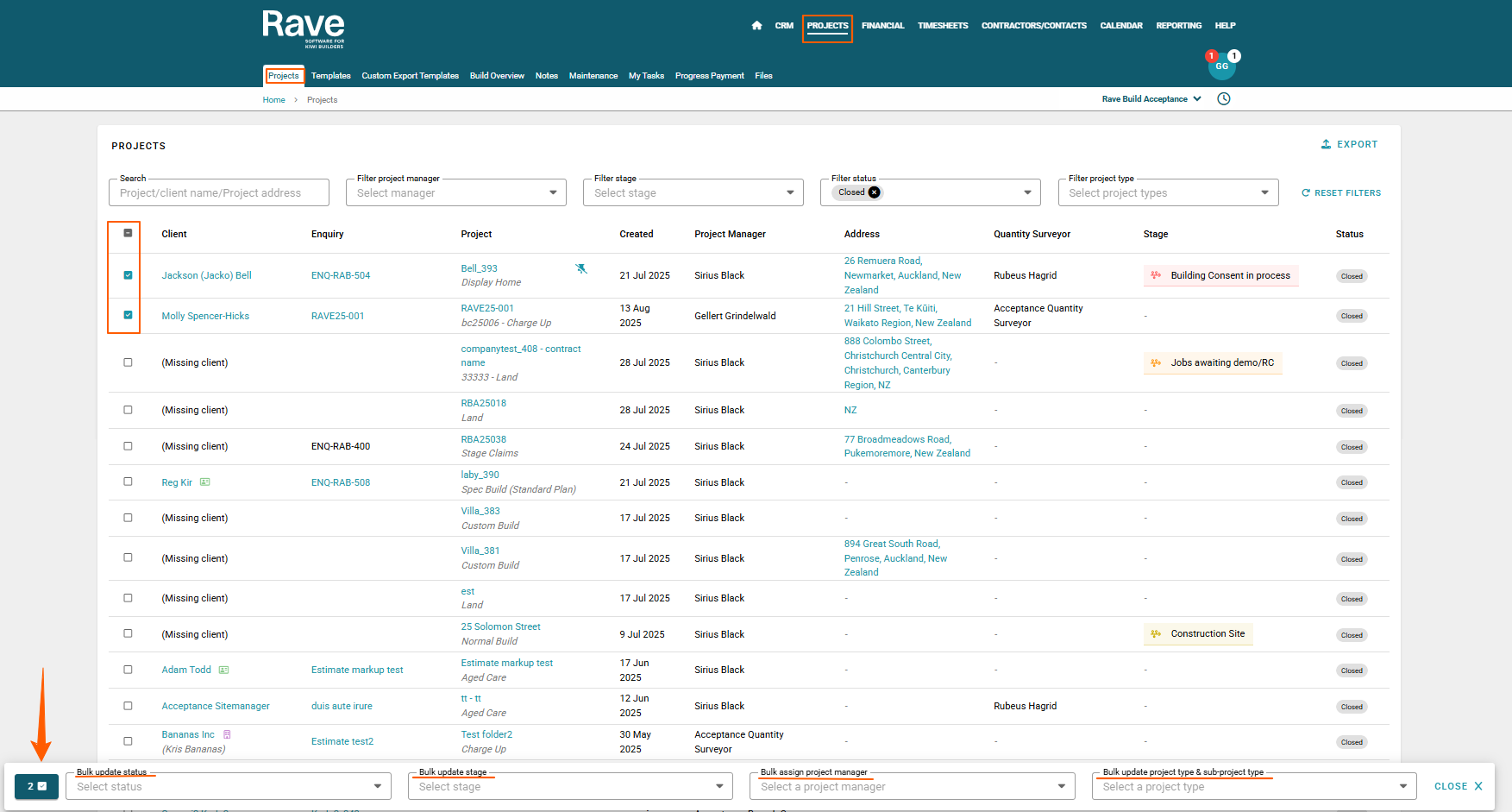Open the Bell_393 project link
This screenshot has width=1512, height=812.
[479, 268]
